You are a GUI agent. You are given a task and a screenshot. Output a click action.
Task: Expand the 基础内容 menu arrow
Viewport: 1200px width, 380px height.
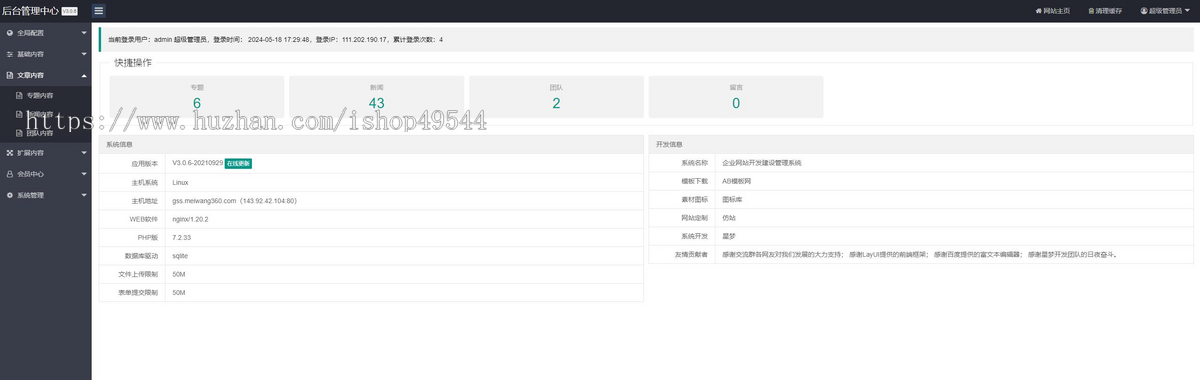click(x=84, y=54)
